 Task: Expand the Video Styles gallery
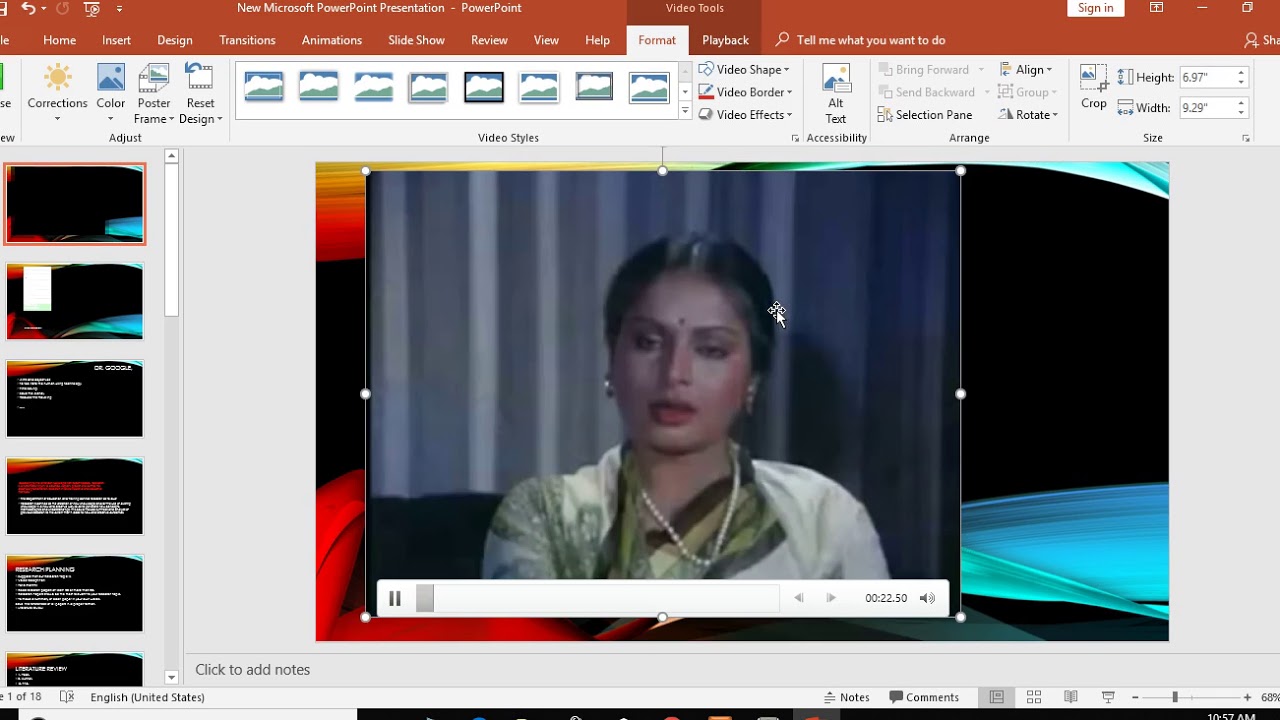click(x=685, y=112)
